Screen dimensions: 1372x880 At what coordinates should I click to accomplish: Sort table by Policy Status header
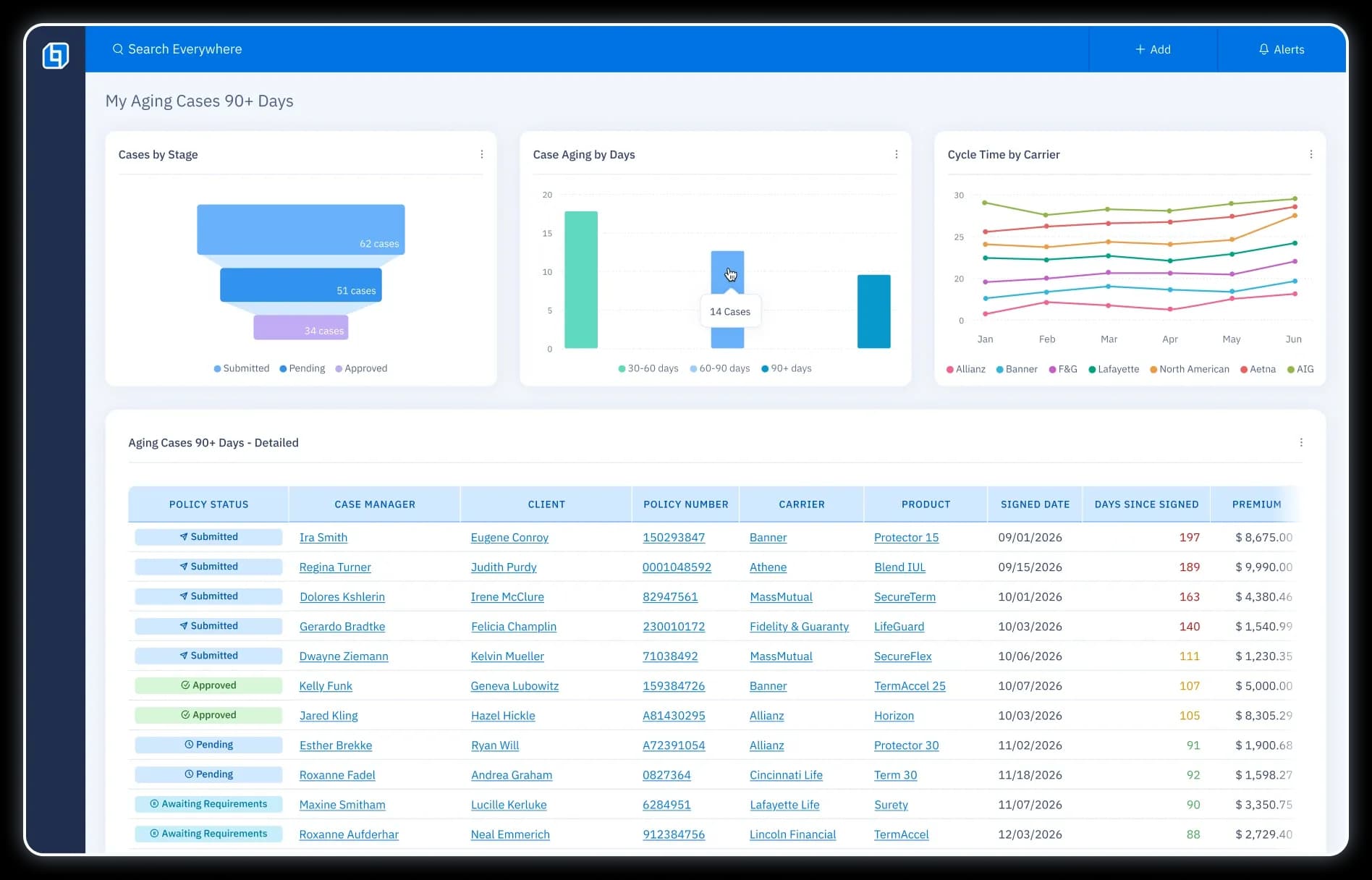pyautogui.click(x=208, y=504)
